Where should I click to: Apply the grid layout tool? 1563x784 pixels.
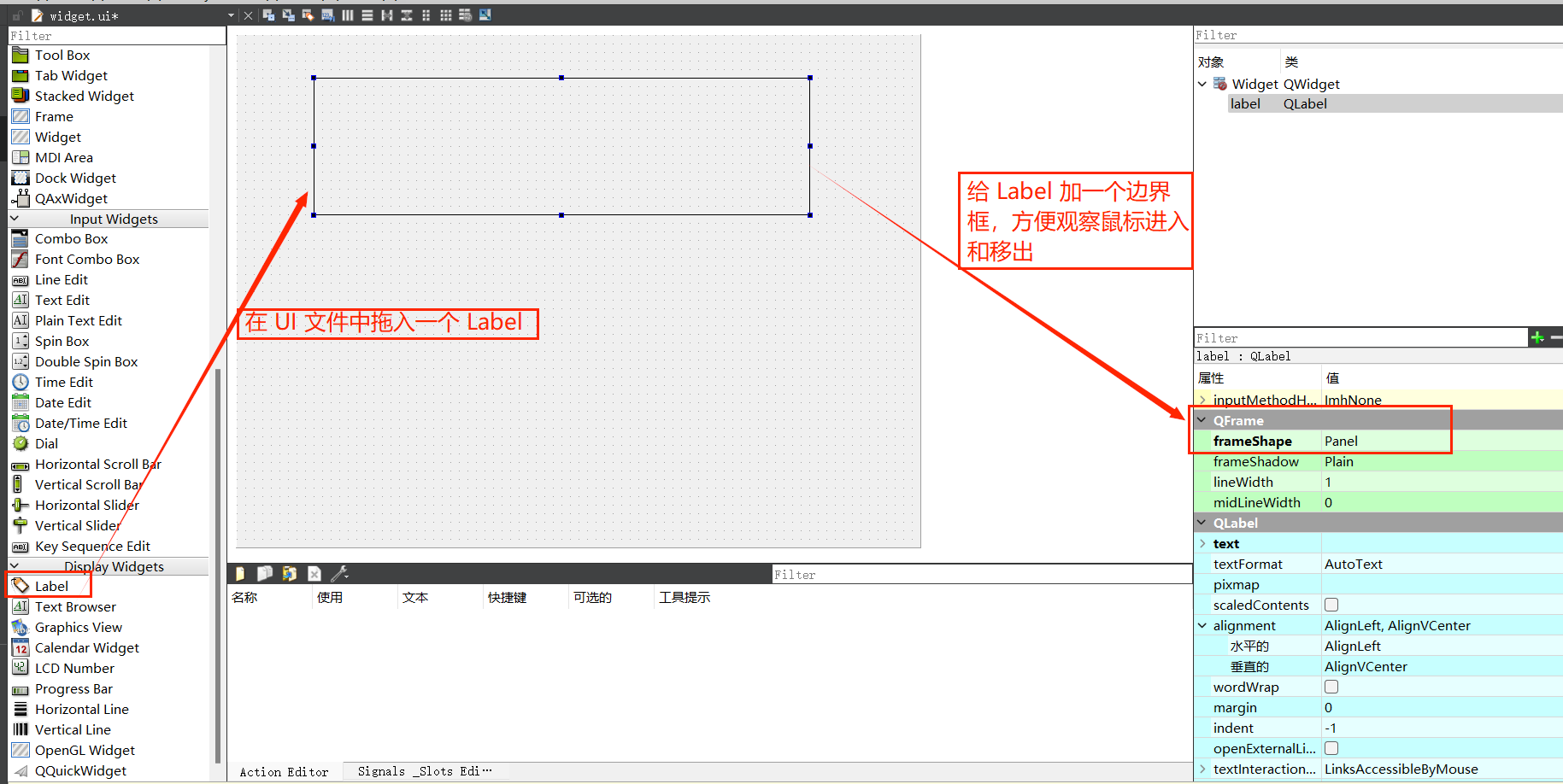446,15
